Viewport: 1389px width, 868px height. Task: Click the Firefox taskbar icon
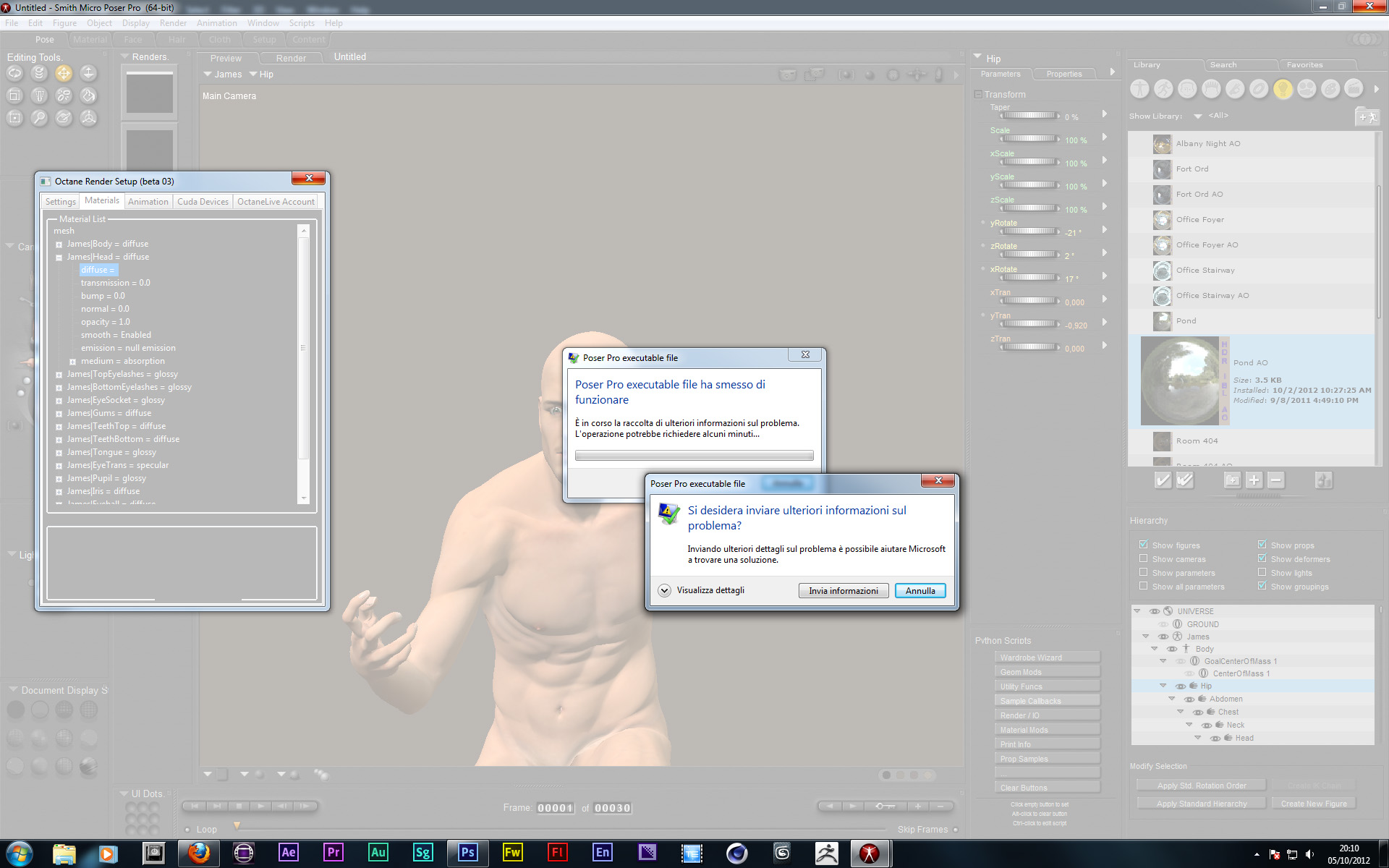[199, 853]
